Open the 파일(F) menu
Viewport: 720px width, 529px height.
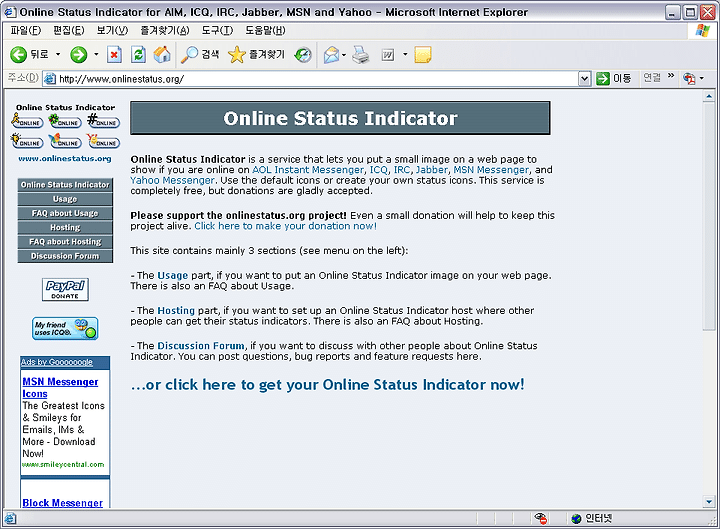click(26, 30)
